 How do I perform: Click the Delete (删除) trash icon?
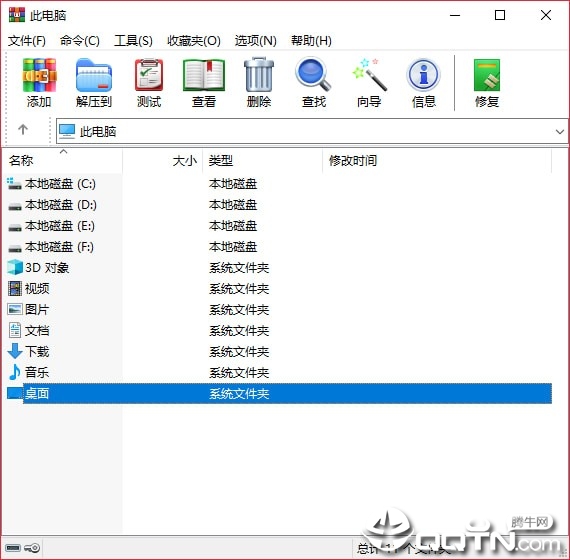[x=258, y=75]
